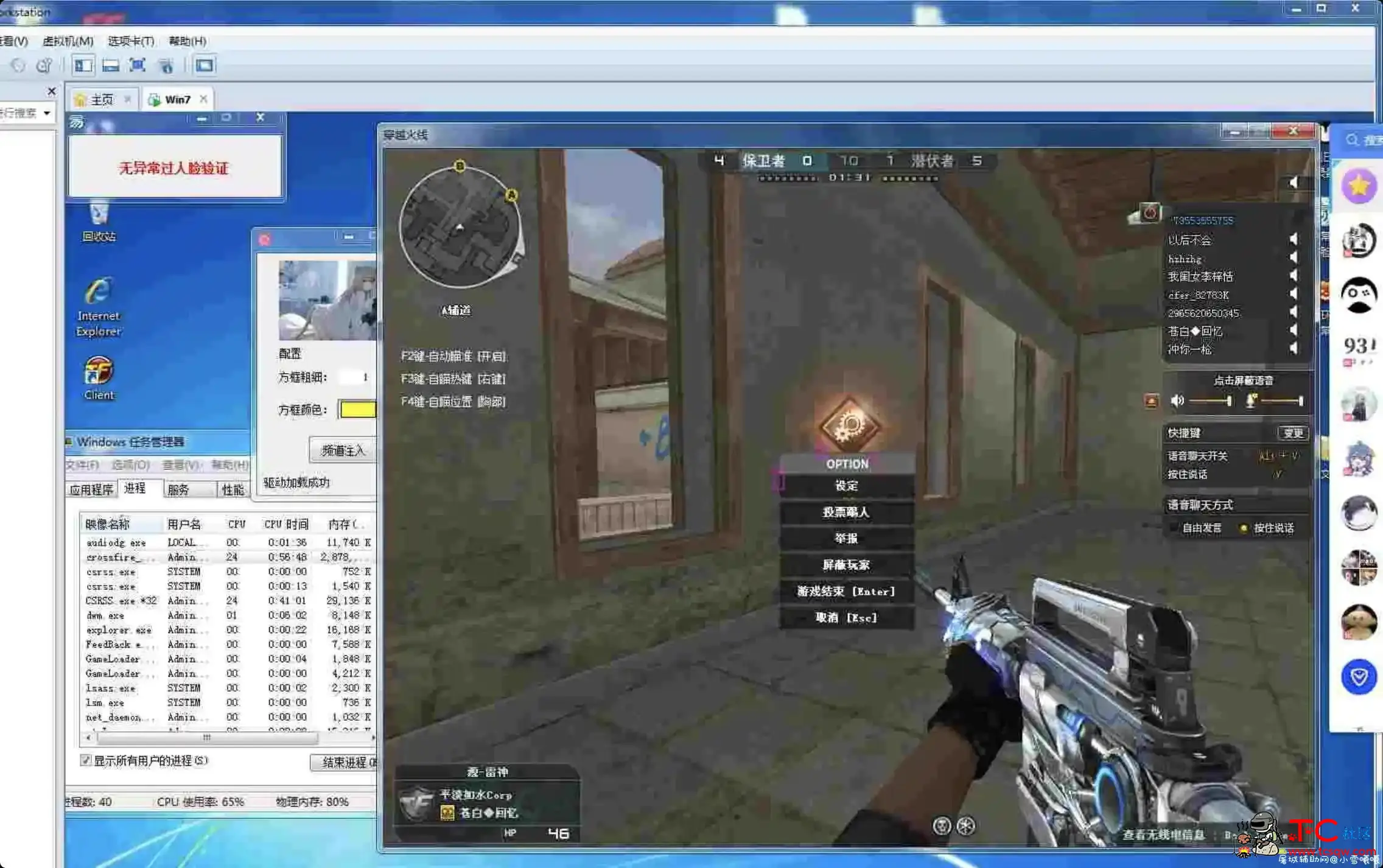The height and width of the screenshot is (868, 1383).
Task: Close the VMware library side panel
Action: pos(52,91)
